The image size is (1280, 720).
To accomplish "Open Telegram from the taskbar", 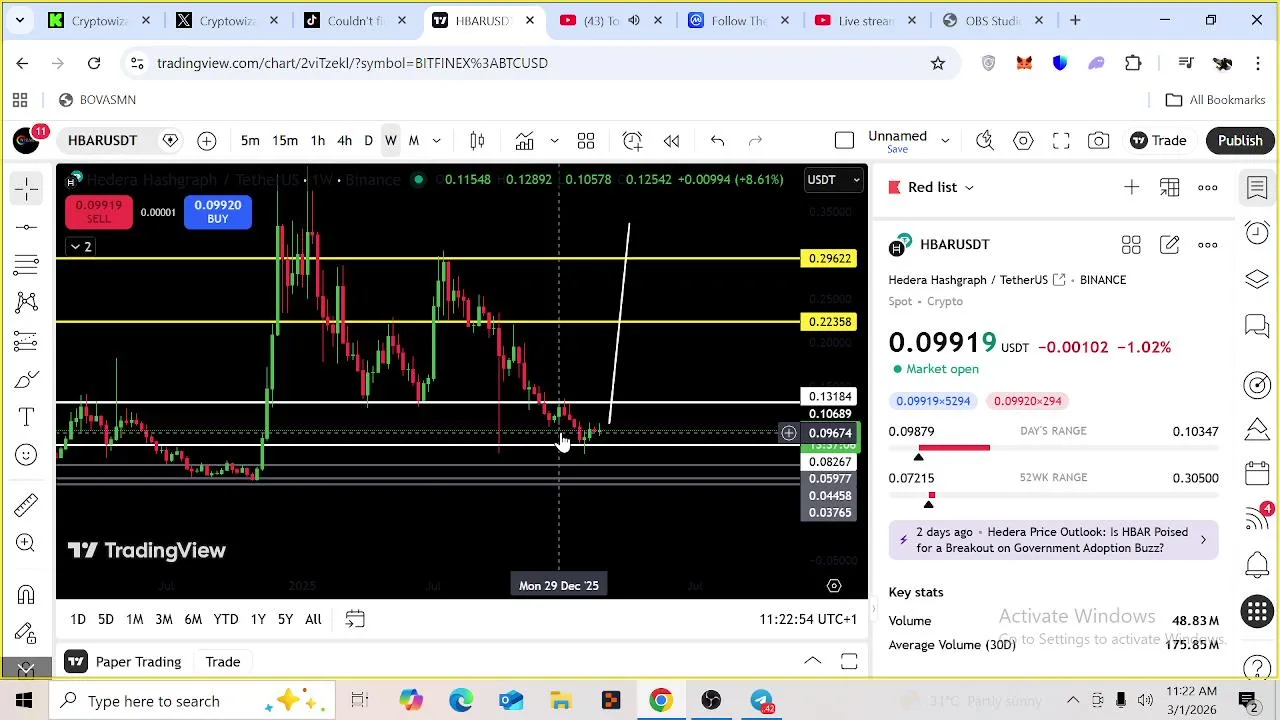I will pos(761,701).
